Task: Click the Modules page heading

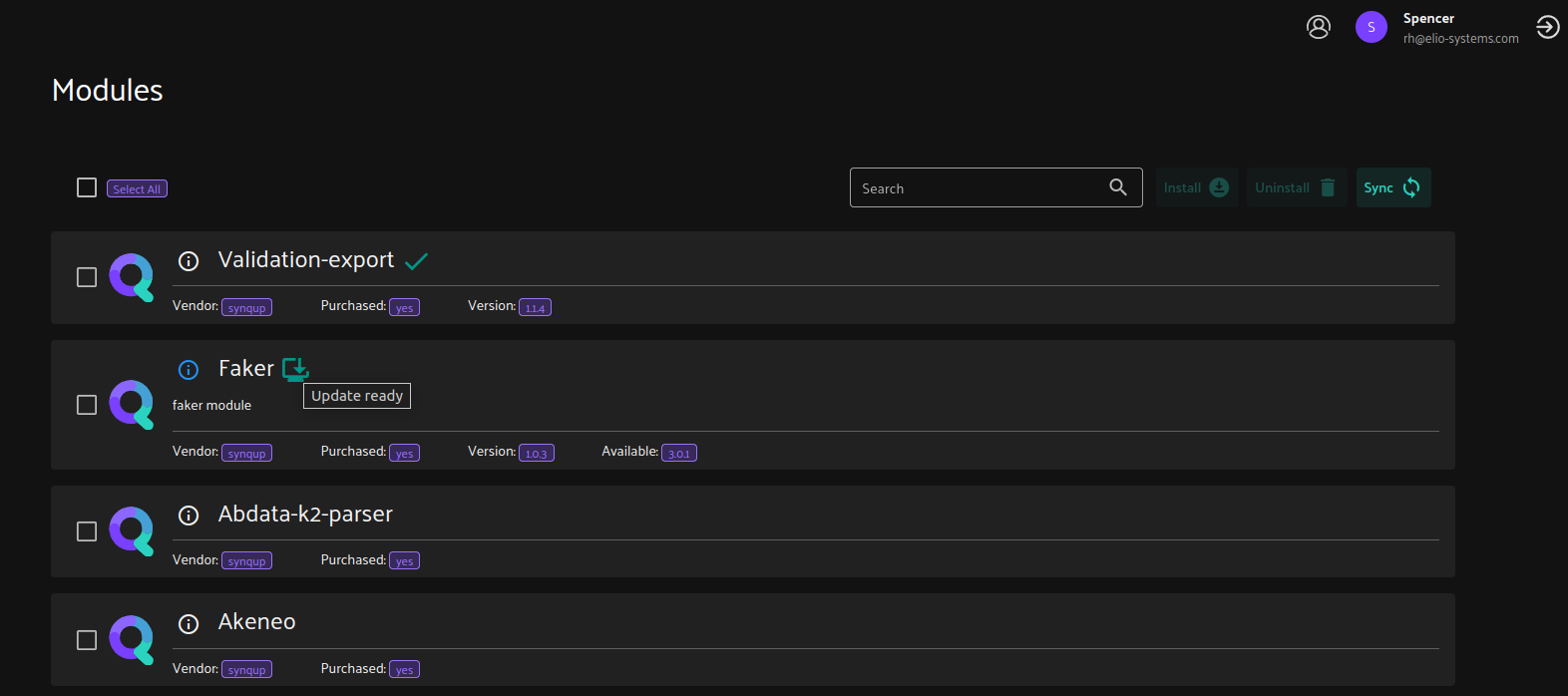Action: tap(108, 90)
